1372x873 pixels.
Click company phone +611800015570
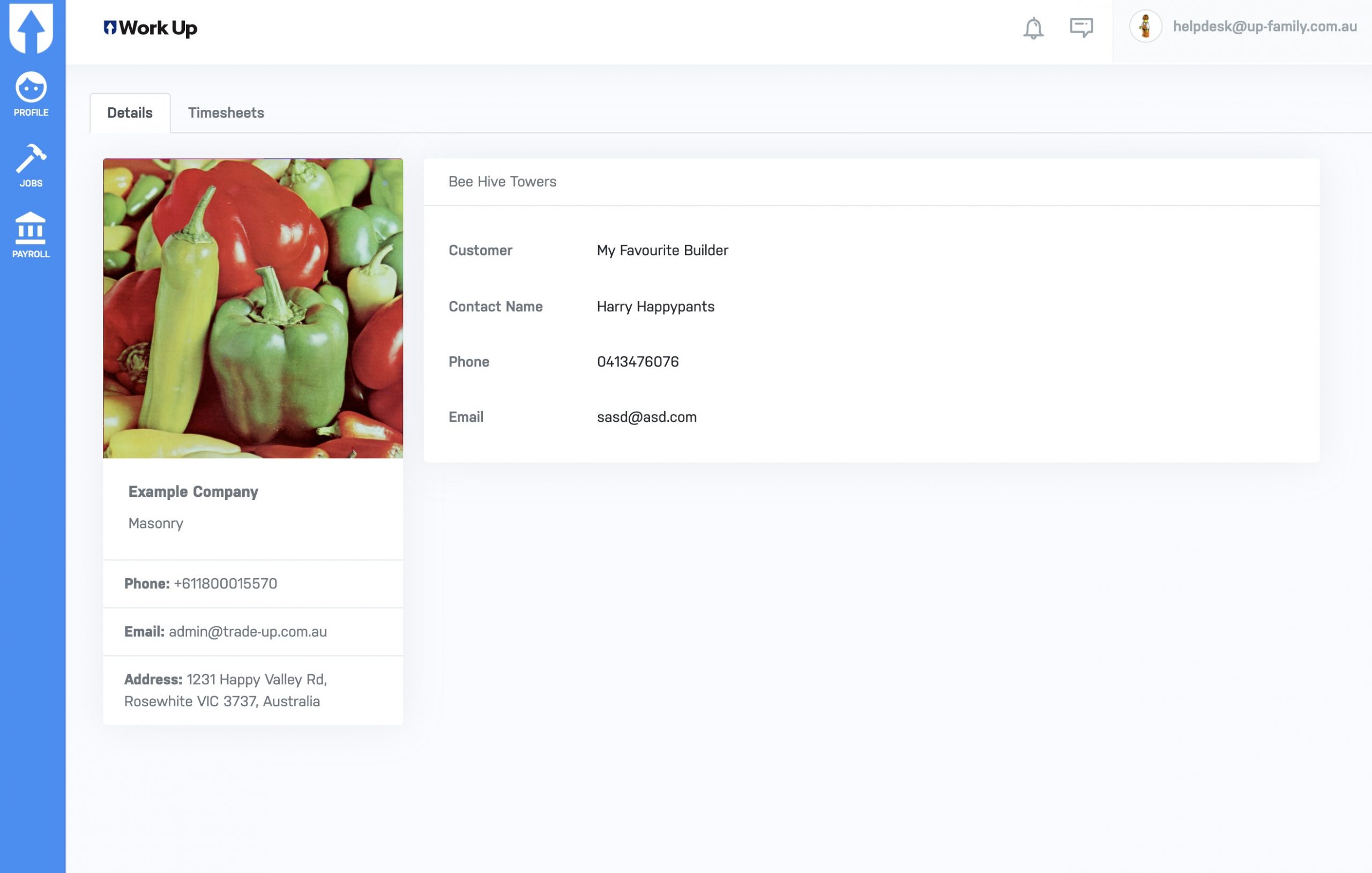[x=226, y=584]
